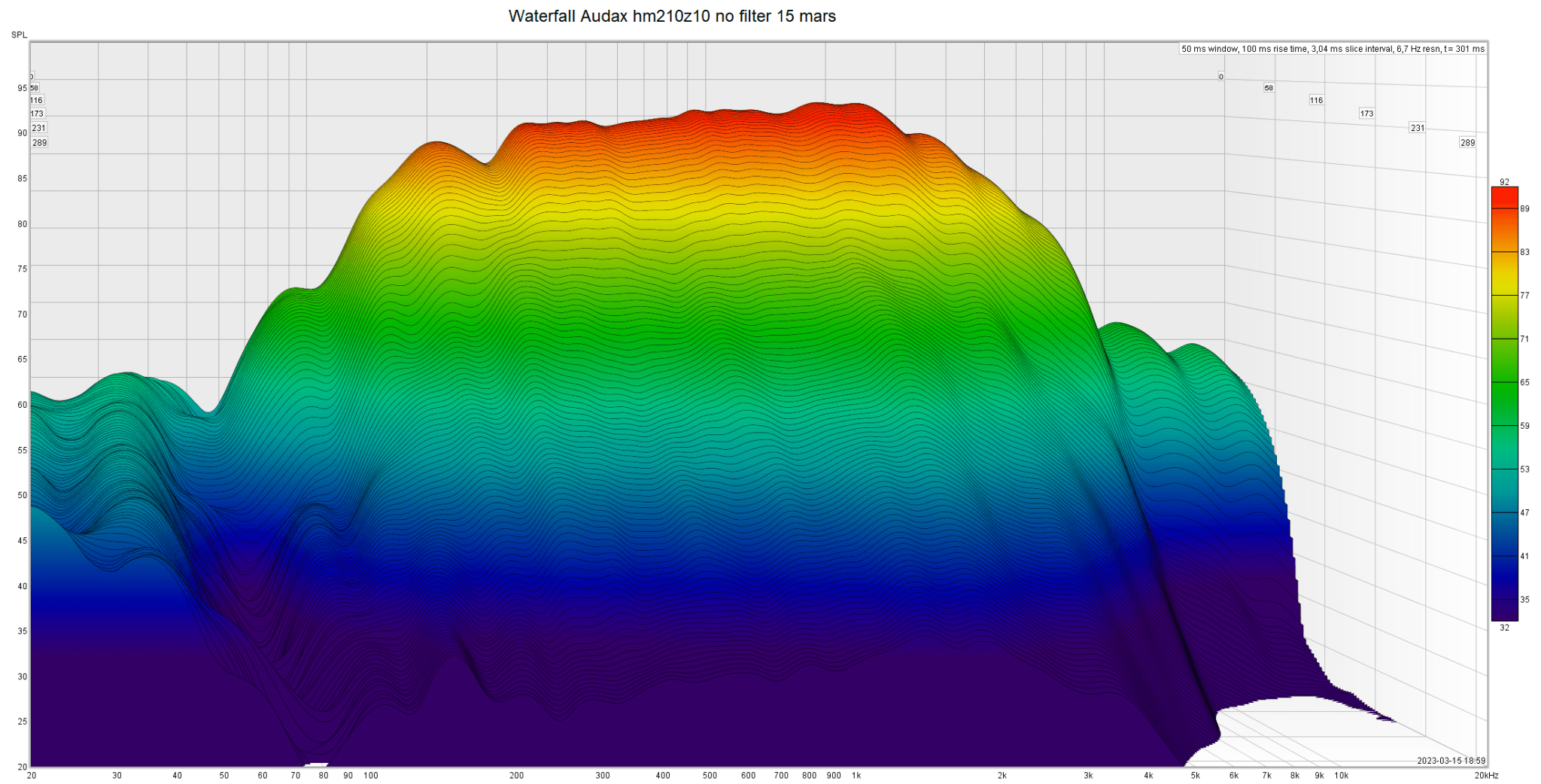Click the '400' label on the frequency axis
Screen dimensions: 1541x784
663,776
